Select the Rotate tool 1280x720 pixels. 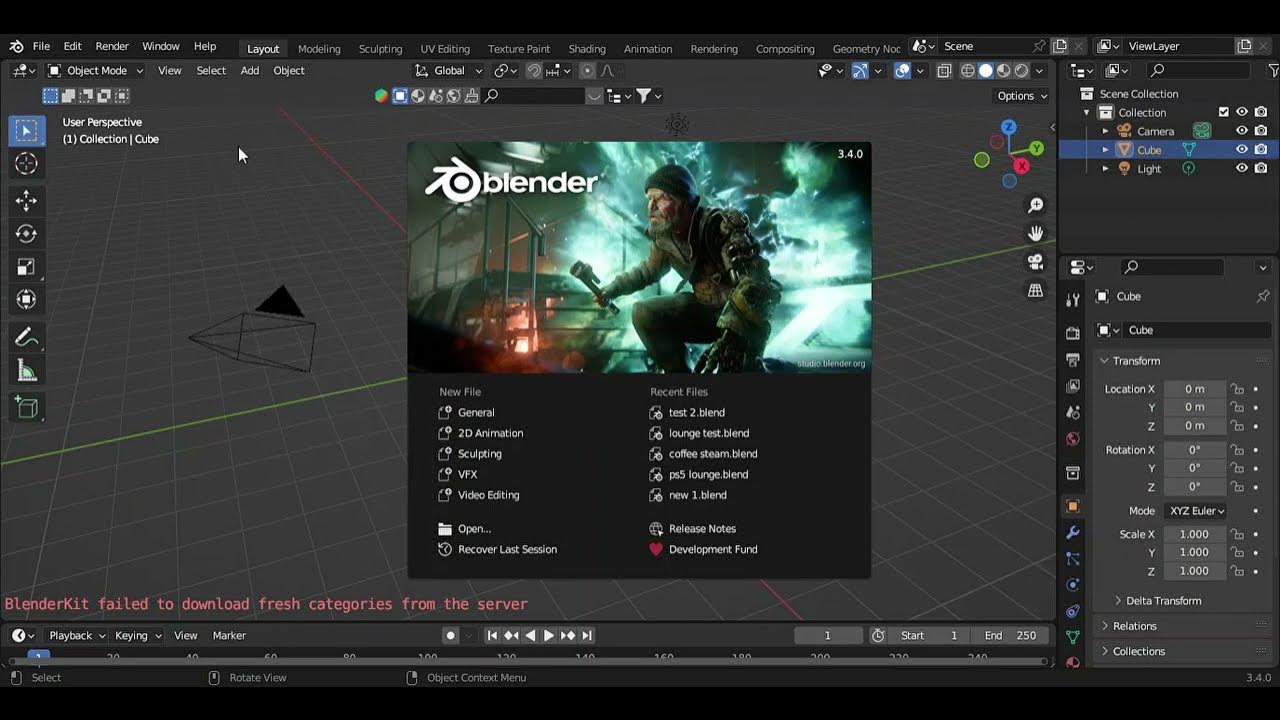pos(27,233)
